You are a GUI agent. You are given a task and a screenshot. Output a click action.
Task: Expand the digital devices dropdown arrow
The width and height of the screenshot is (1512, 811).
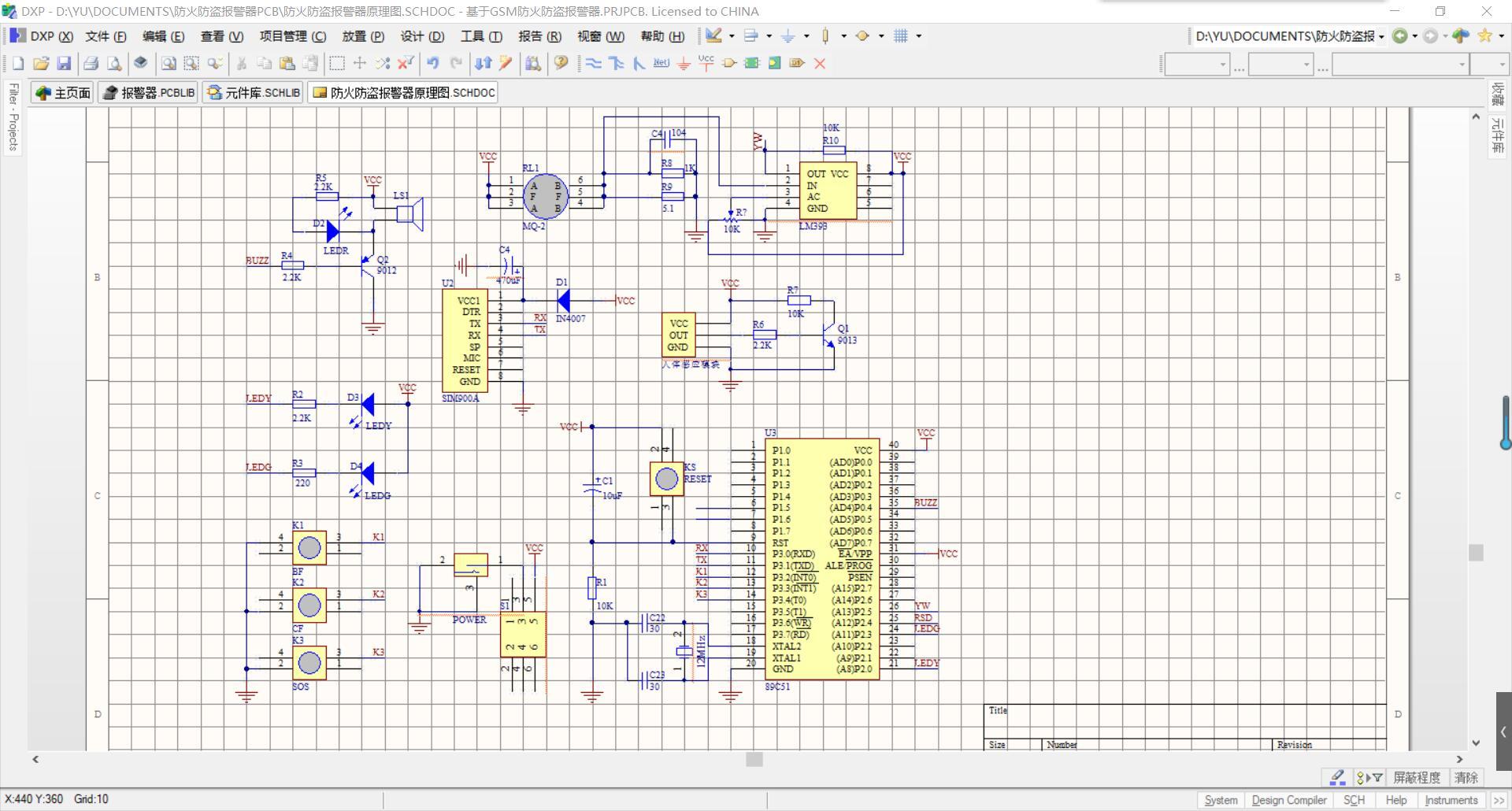[843, 35]
